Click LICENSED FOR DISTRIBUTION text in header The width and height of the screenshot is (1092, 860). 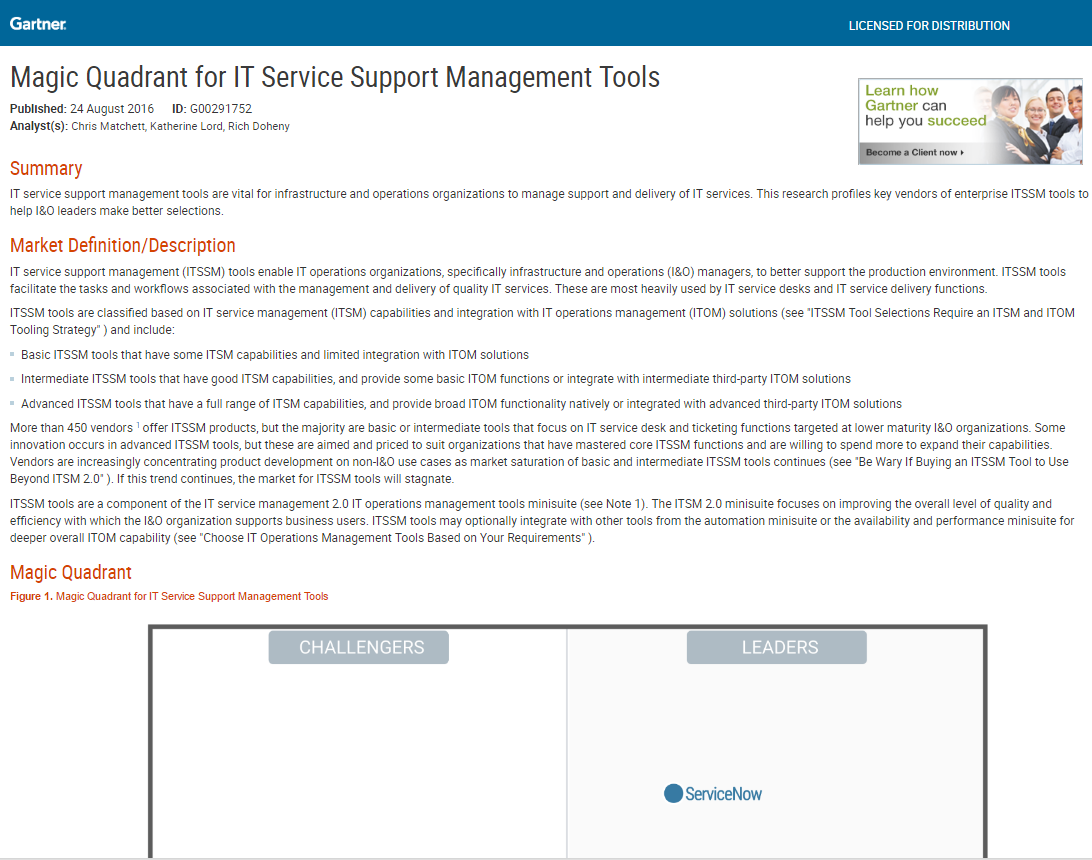point(929,26)
